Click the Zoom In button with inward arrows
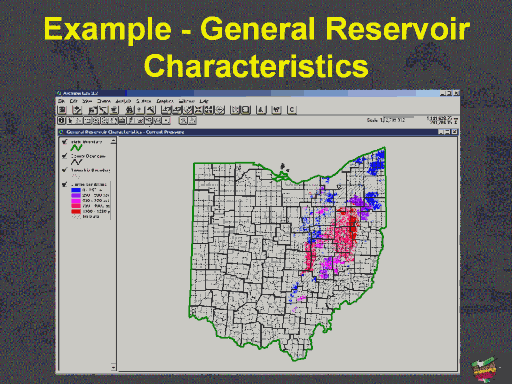The image size is (512, 384). (199, 110)
